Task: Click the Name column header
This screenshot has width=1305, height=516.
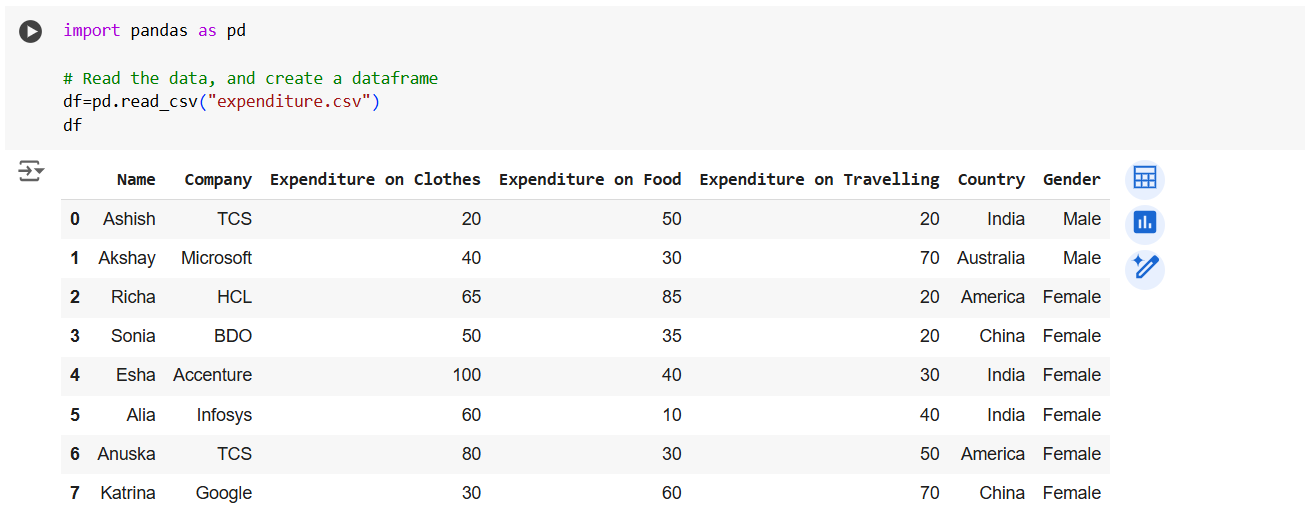Action: [136, 180]
